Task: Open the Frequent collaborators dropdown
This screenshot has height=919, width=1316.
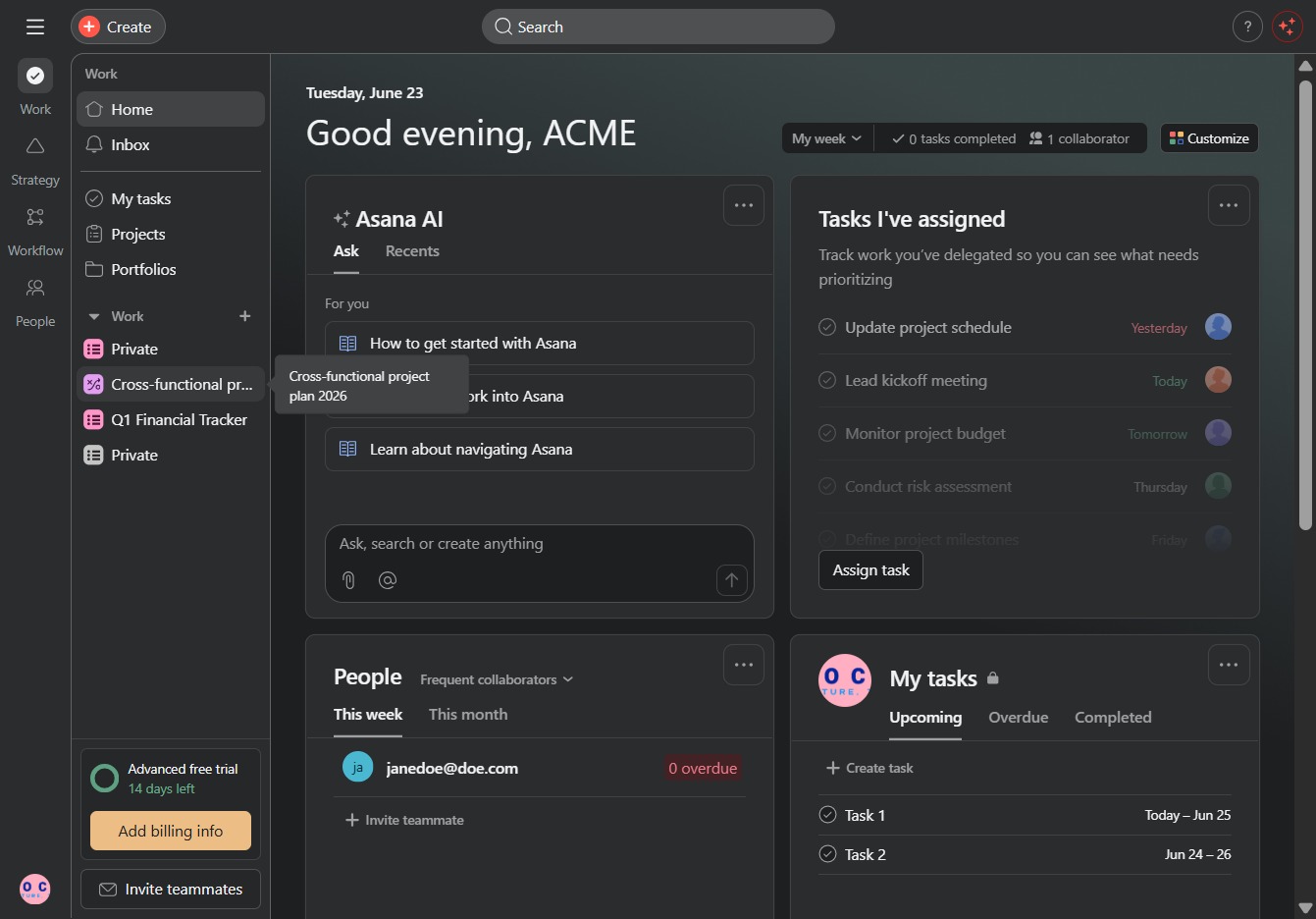Action: pyautogui.click(x=497, y=679)
